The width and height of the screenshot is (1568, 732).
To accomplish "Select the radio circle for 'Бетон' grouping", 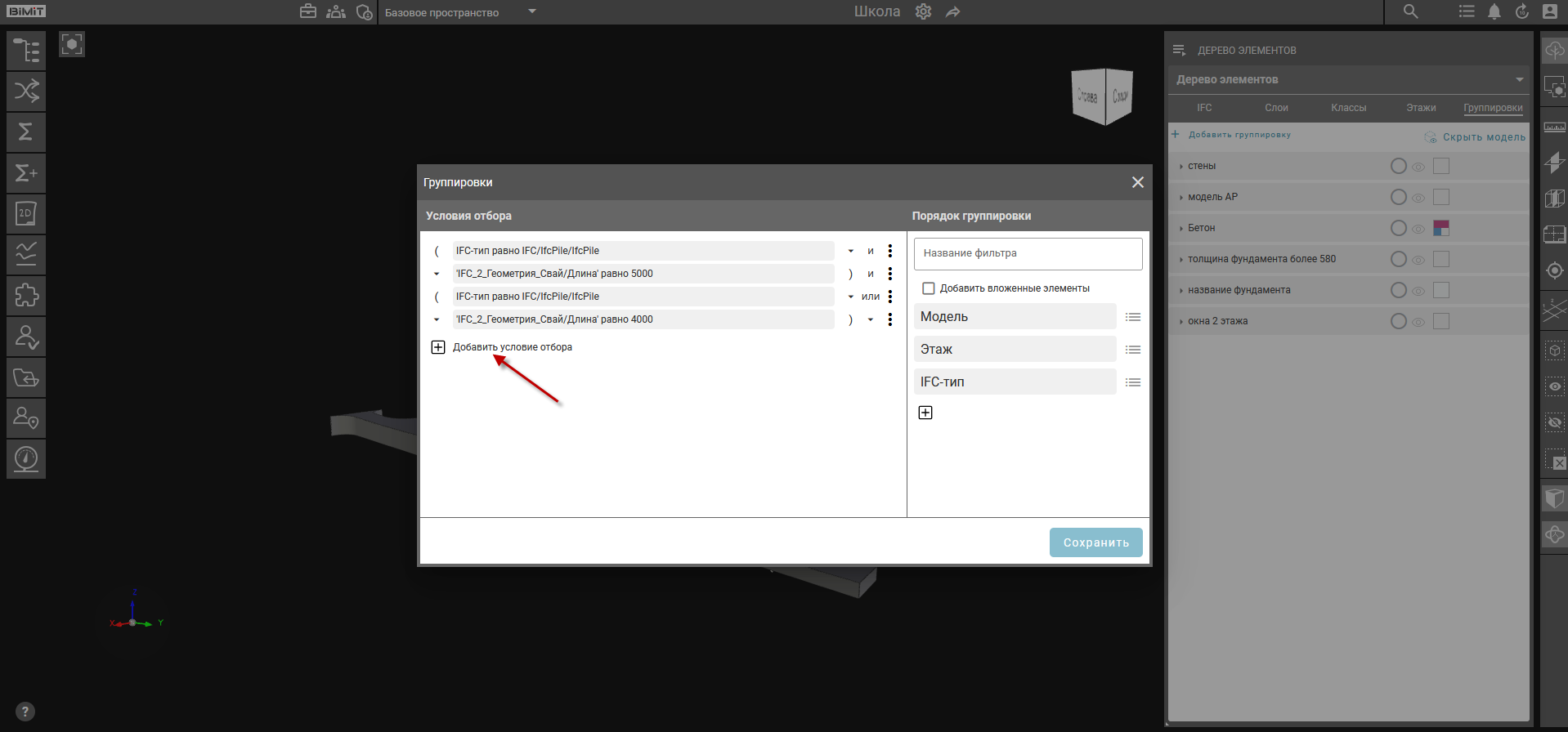I will (1398, 228).
